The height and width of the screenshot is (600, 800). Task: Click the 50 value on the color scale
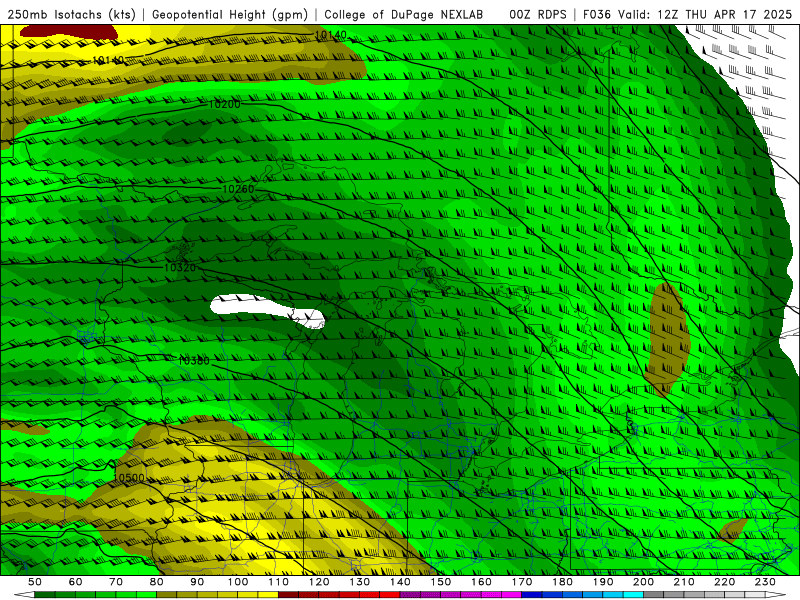[35, 582]
